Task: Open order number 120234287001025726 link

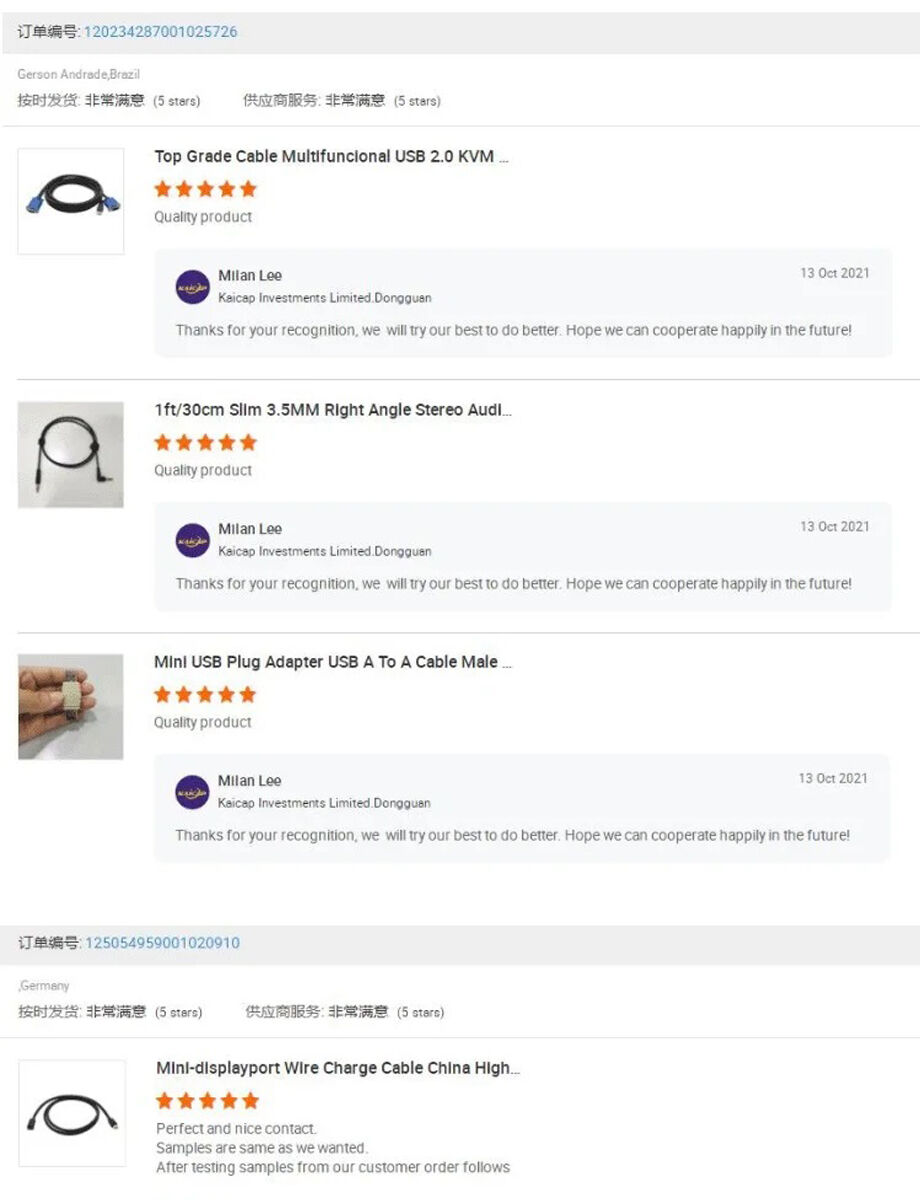Action: (160, 32)
